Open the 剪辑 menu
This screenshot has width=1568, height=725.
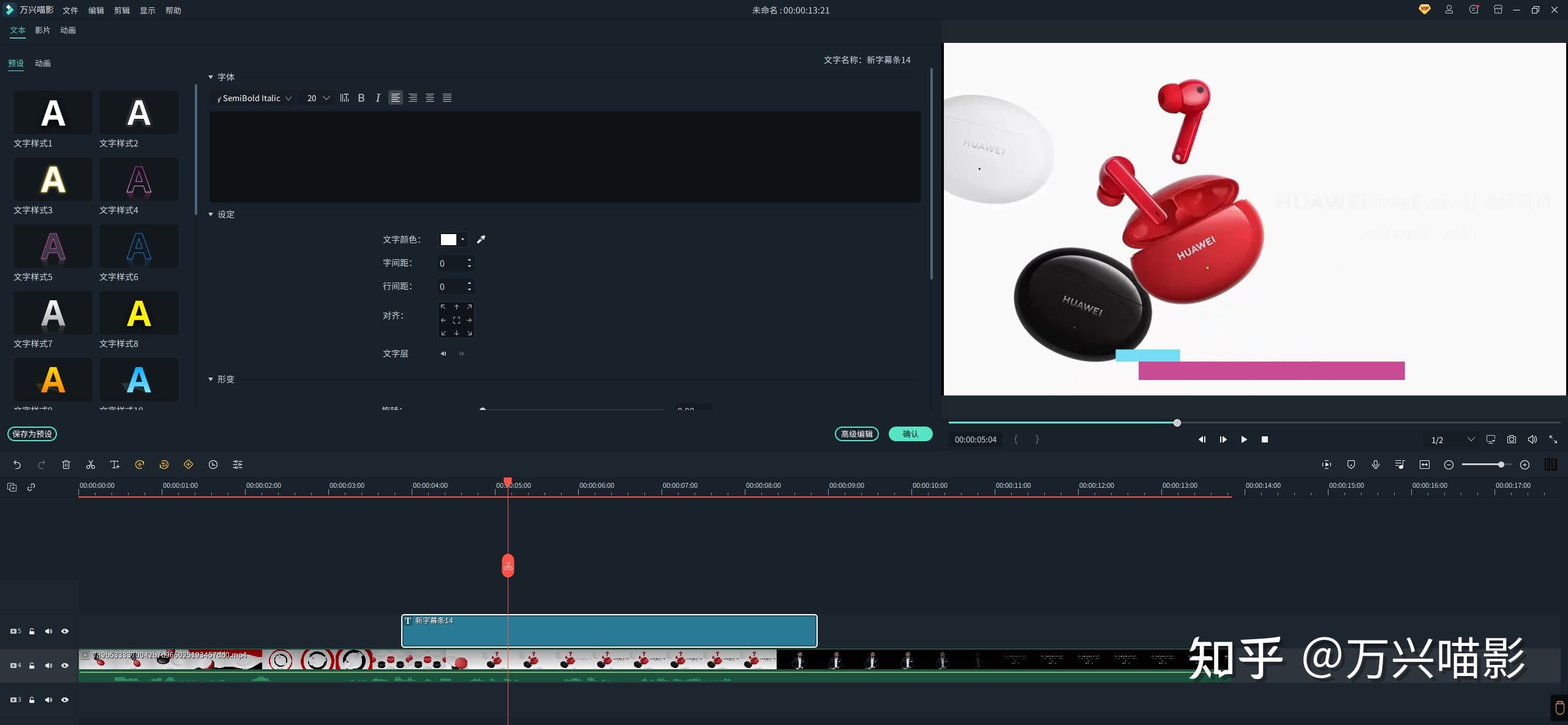pyautogui.click(x=122, y=10)
